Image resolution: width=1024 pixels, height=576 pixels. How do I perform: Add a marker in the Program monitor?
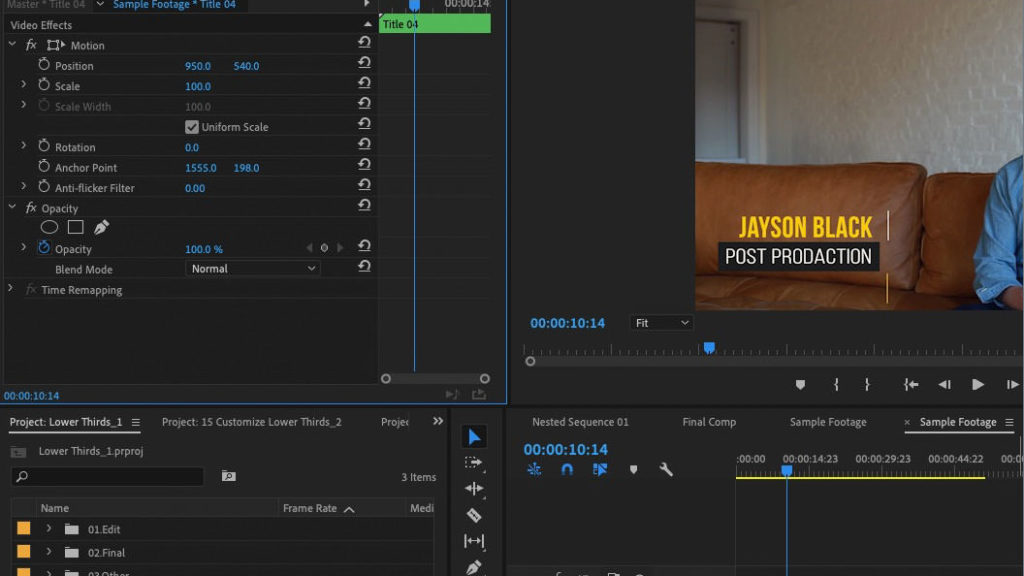tap(800, 385)
